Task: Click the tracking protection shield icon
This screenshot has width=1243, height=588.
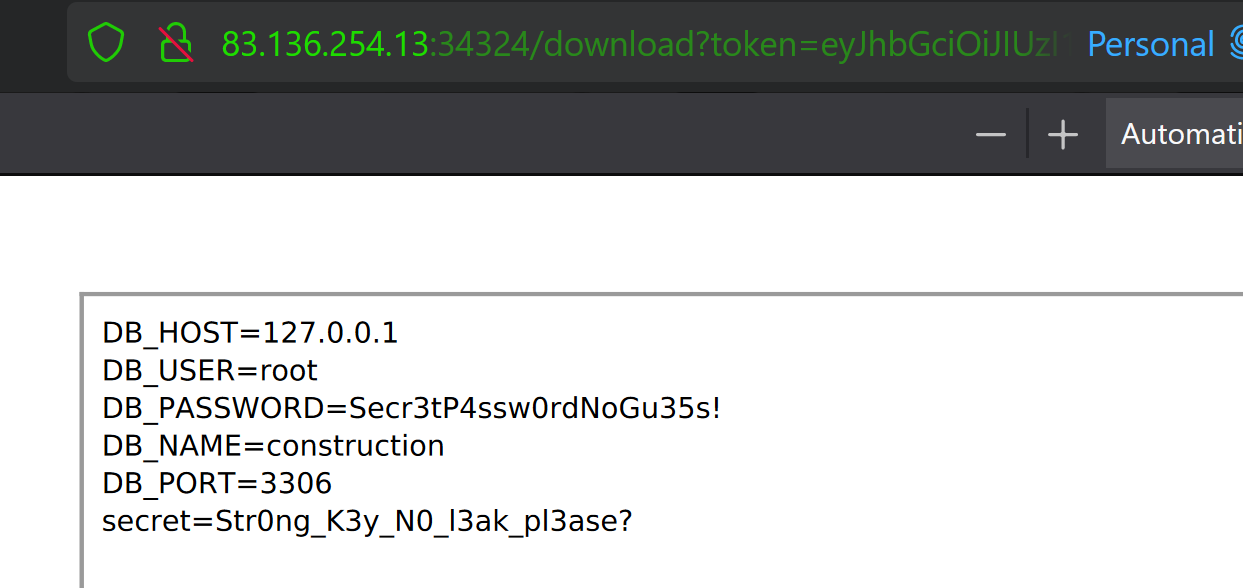Action: pos(105,44)
